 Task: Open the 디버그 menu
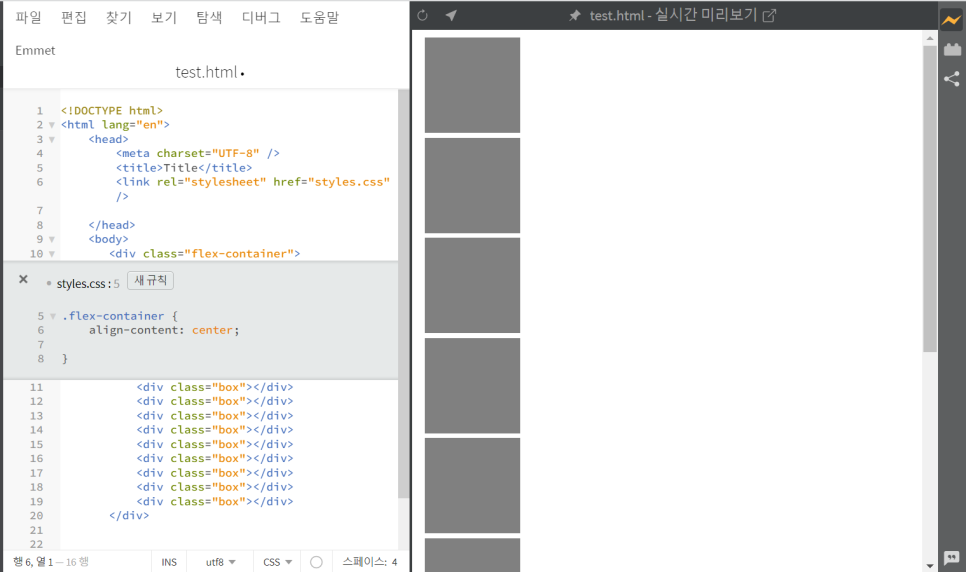pos(261,18)
